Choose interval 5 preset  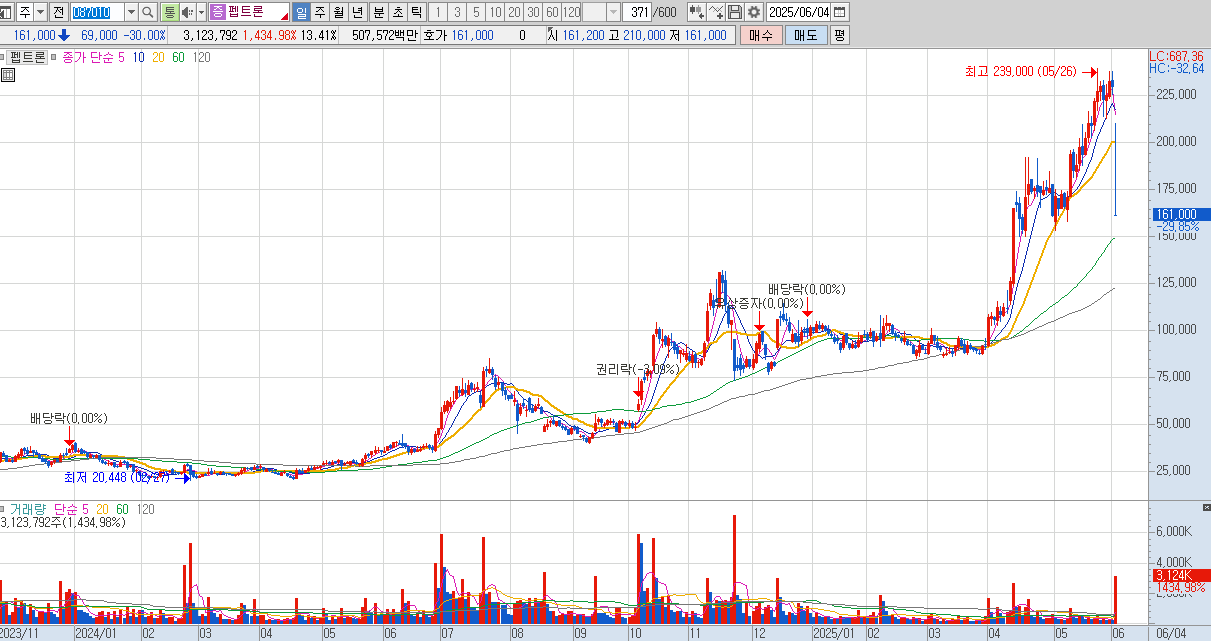point(476,12)
